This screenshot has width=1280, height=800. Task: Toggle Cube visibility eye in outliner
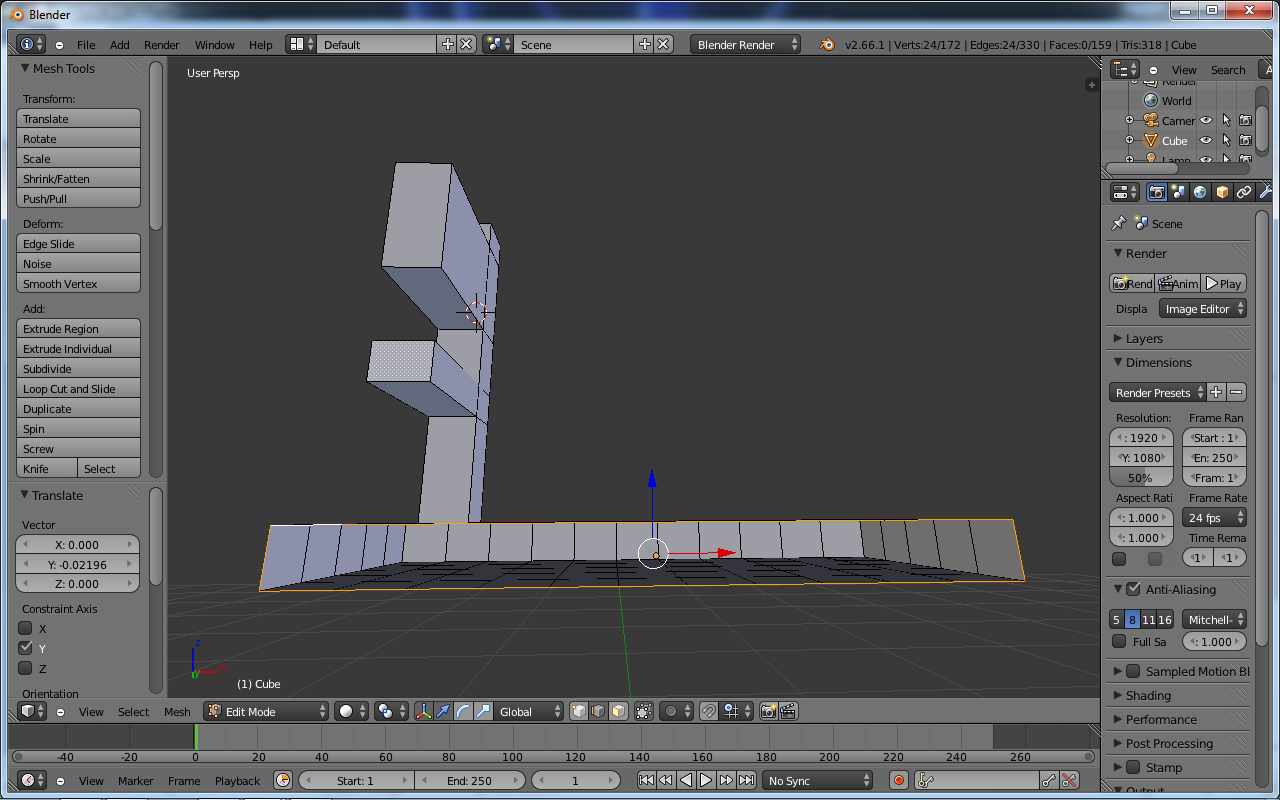[x=1205, y=140]
